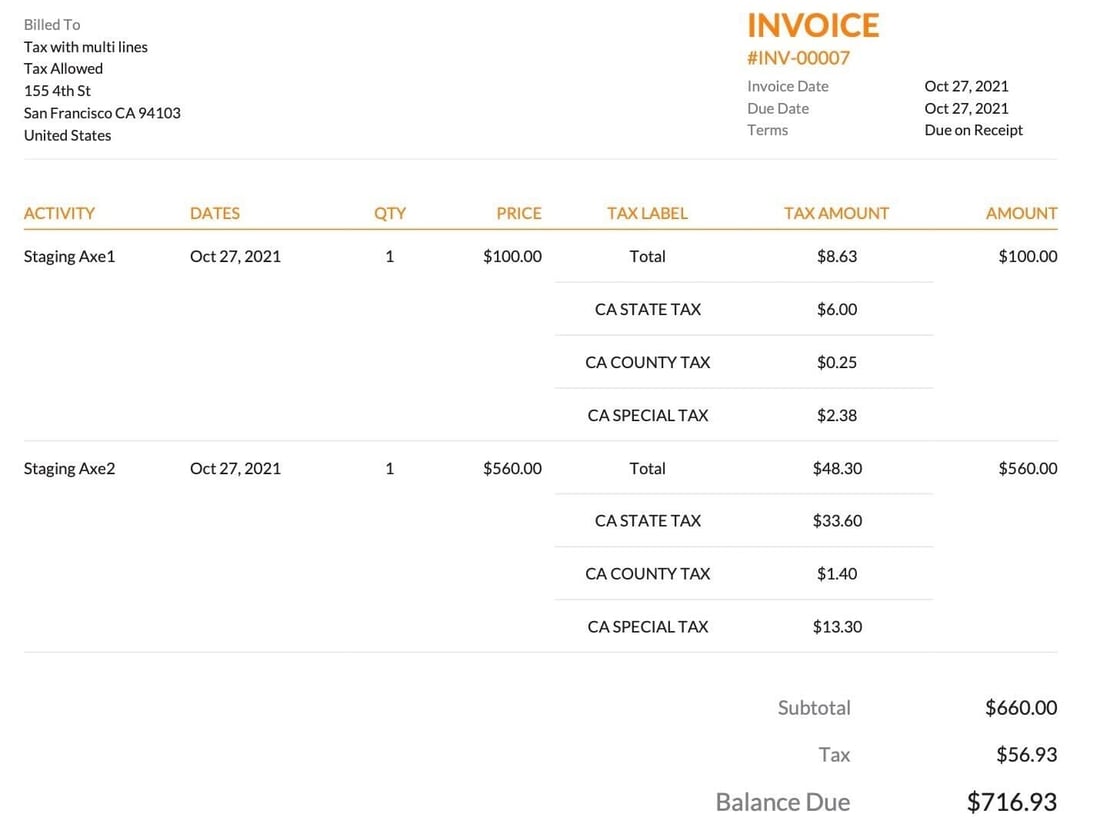This screenshot has height=817, width=1120.
Task: Click the Tax total $56.93
Action: pyautogui.click(x=1026, y=754)
